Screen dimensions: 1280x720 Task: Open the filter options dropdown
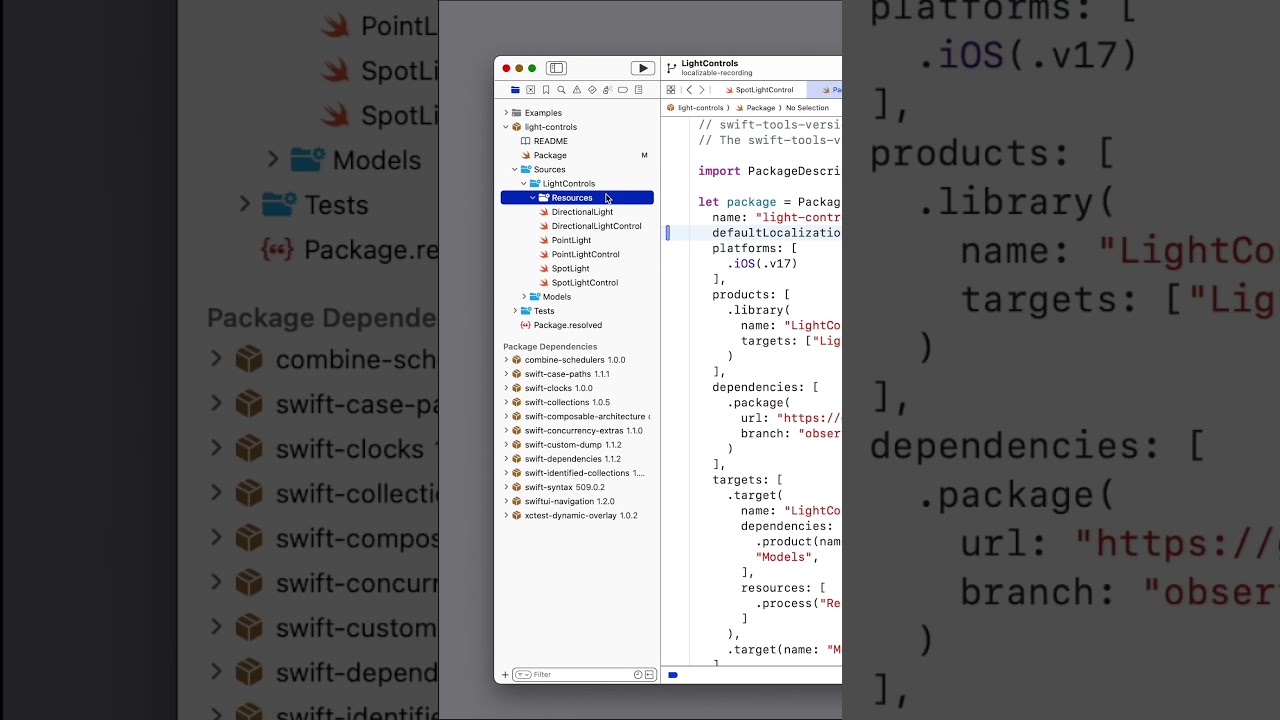click(x=522, y=675)
